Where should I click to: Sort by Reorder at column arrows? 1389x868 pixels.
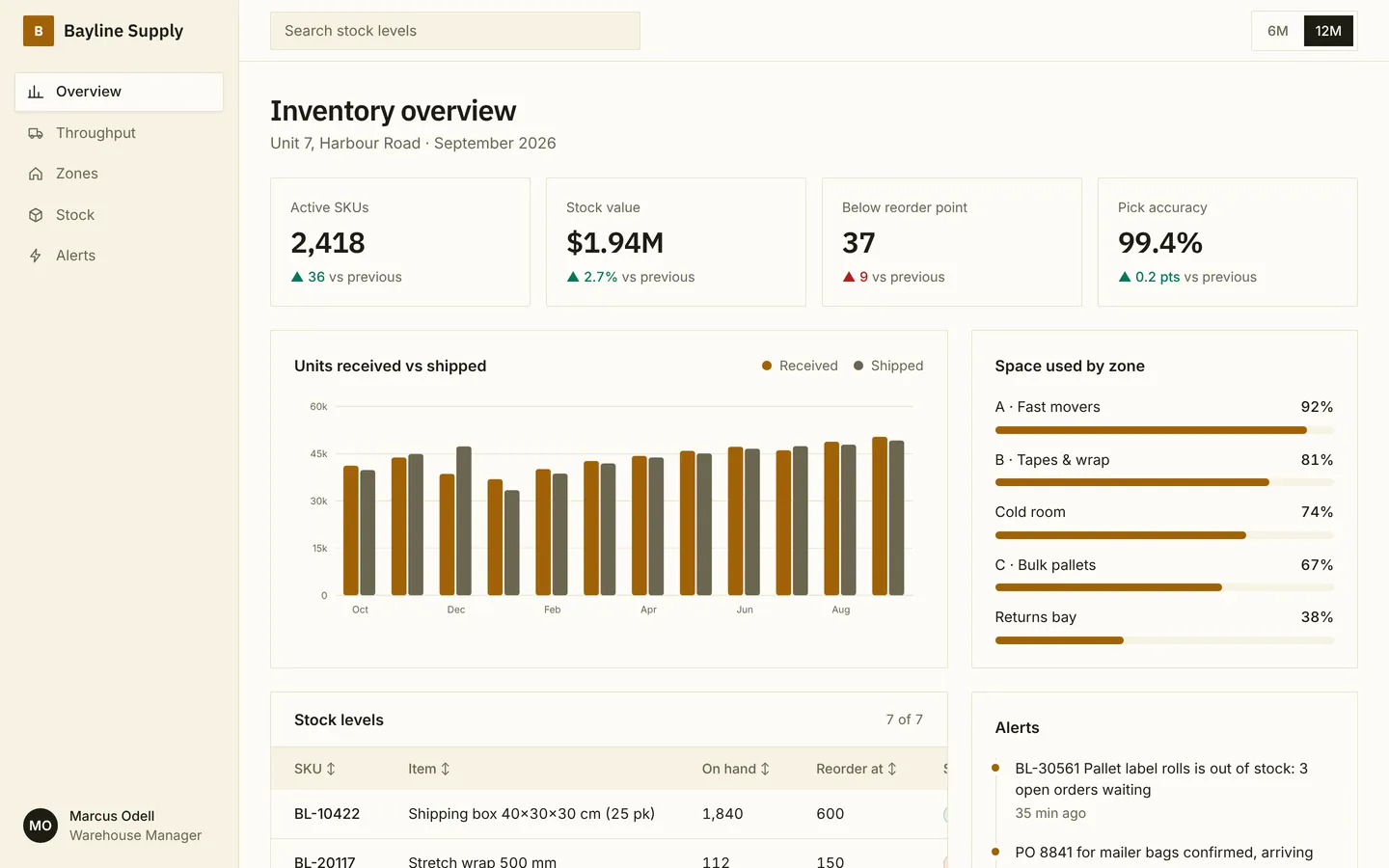tap(892, 769)
